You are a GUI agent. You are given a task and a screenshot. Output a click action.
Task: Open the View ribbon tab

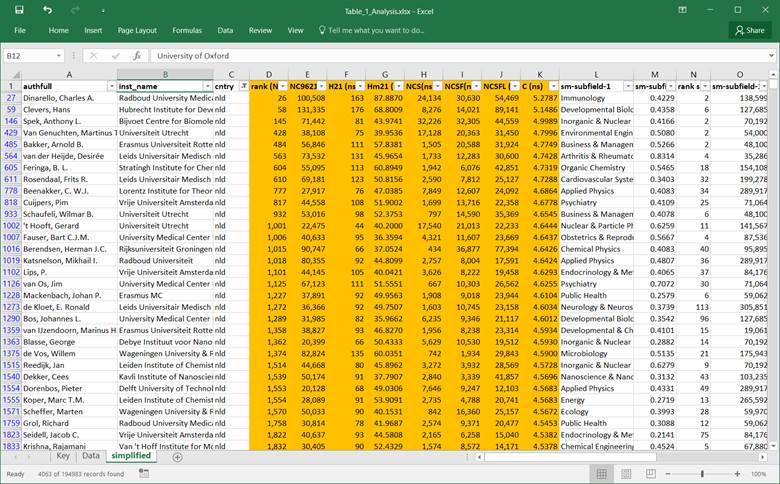click(295, 30)
